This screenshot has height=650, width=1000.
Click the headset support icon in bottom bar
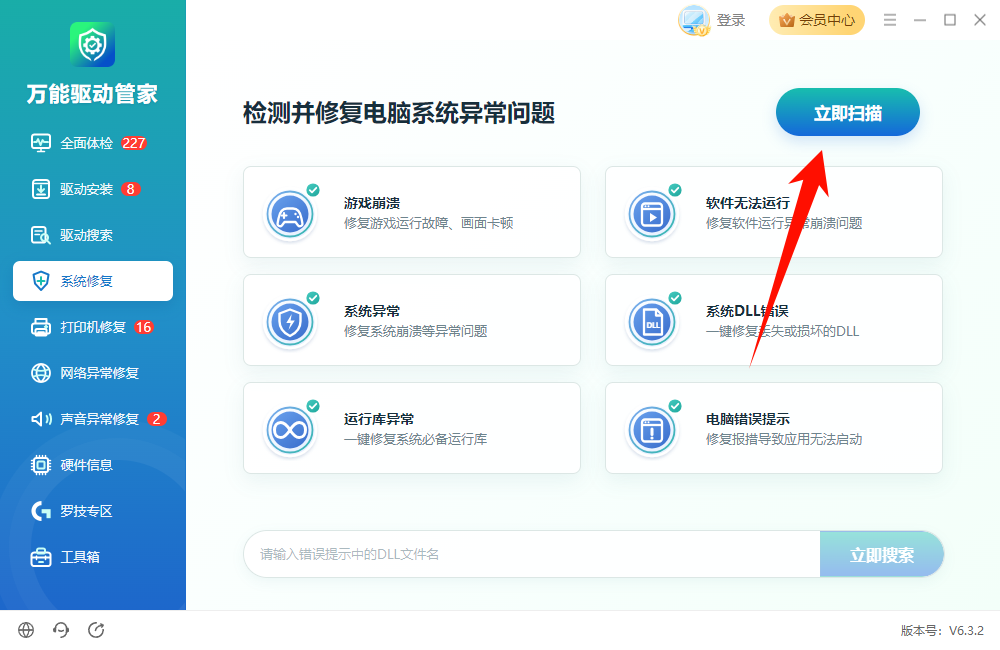click(61, 630)
